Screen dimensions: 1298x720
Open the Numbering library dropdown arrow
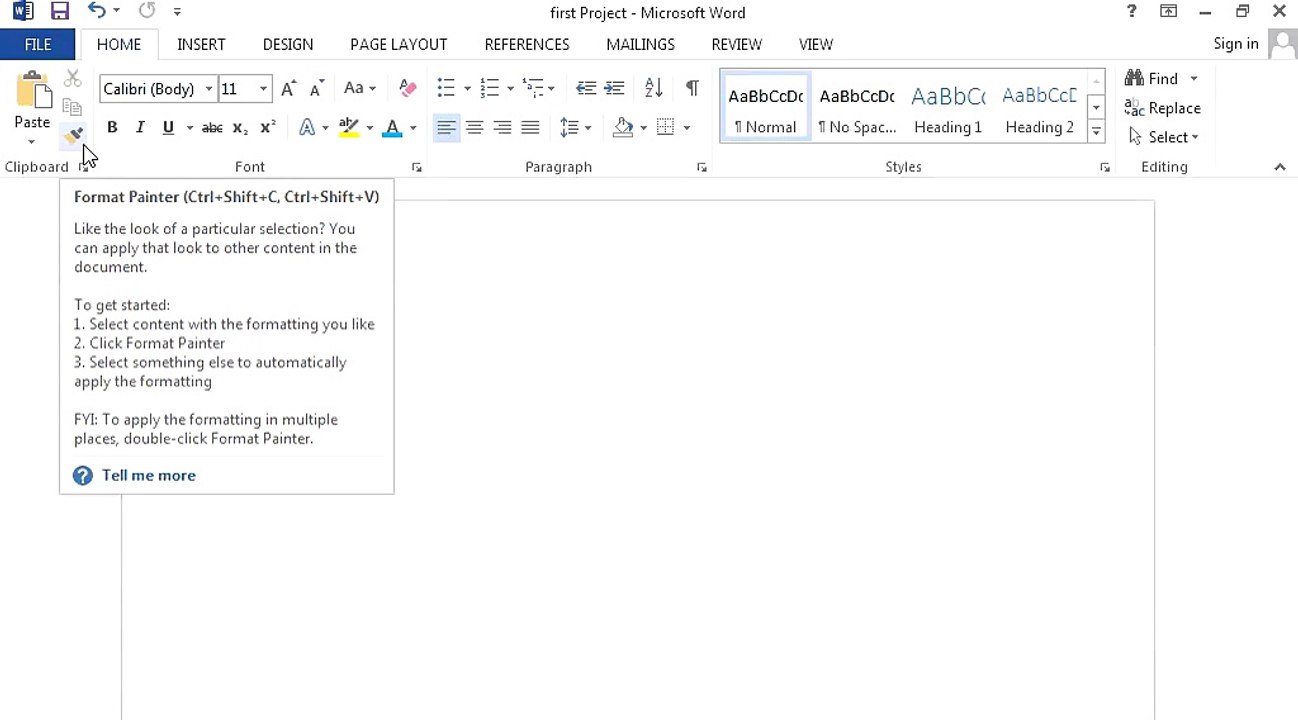tap(510, 88)
